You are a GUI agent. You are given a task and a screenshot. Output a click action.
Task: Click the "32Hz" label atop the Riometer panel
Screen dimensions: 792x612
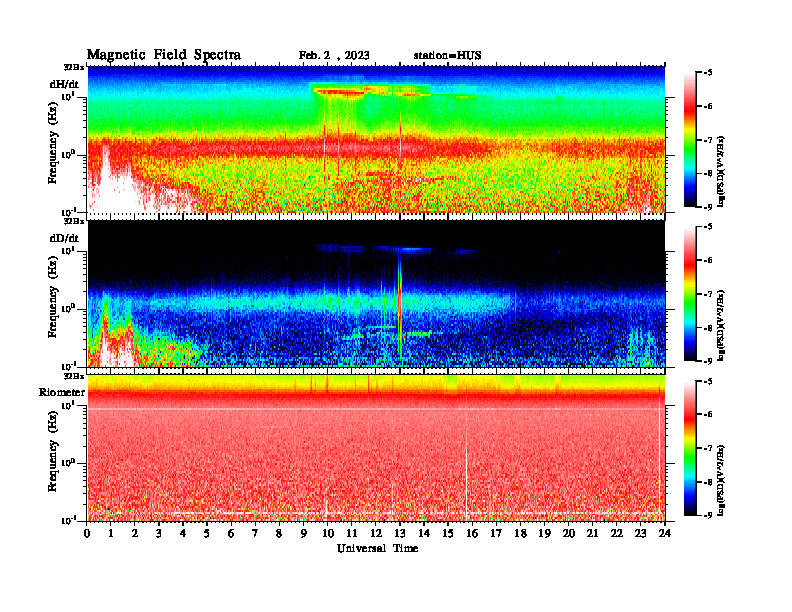74,376
